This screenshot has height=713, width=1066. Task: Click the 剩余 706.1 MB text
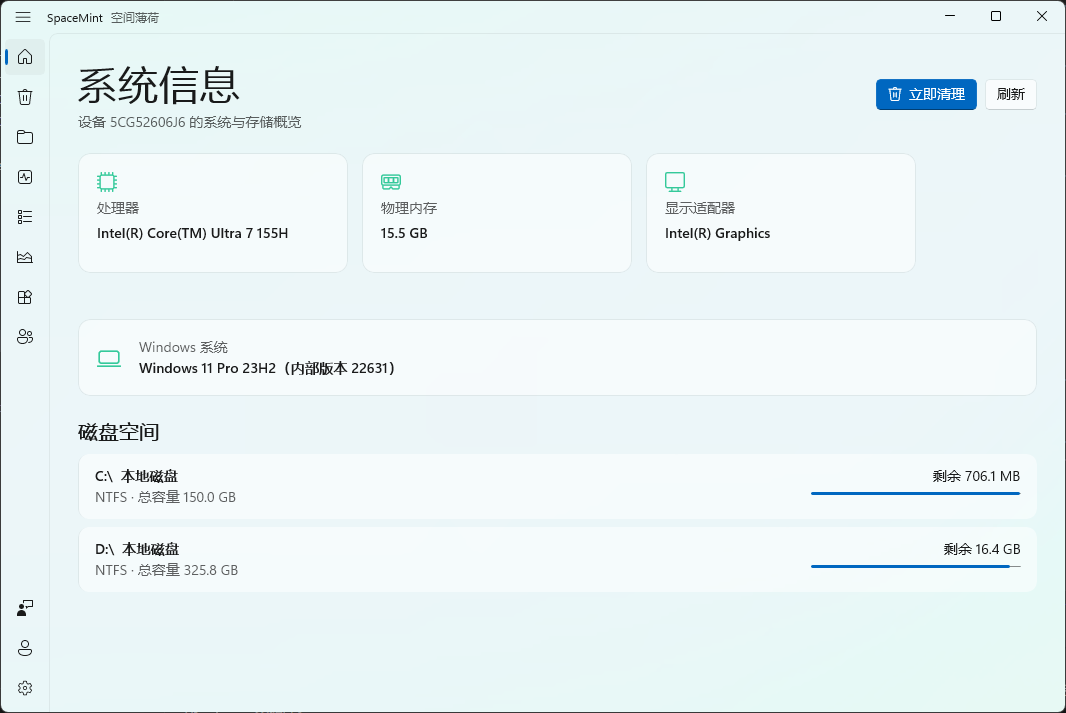point(976,476)
